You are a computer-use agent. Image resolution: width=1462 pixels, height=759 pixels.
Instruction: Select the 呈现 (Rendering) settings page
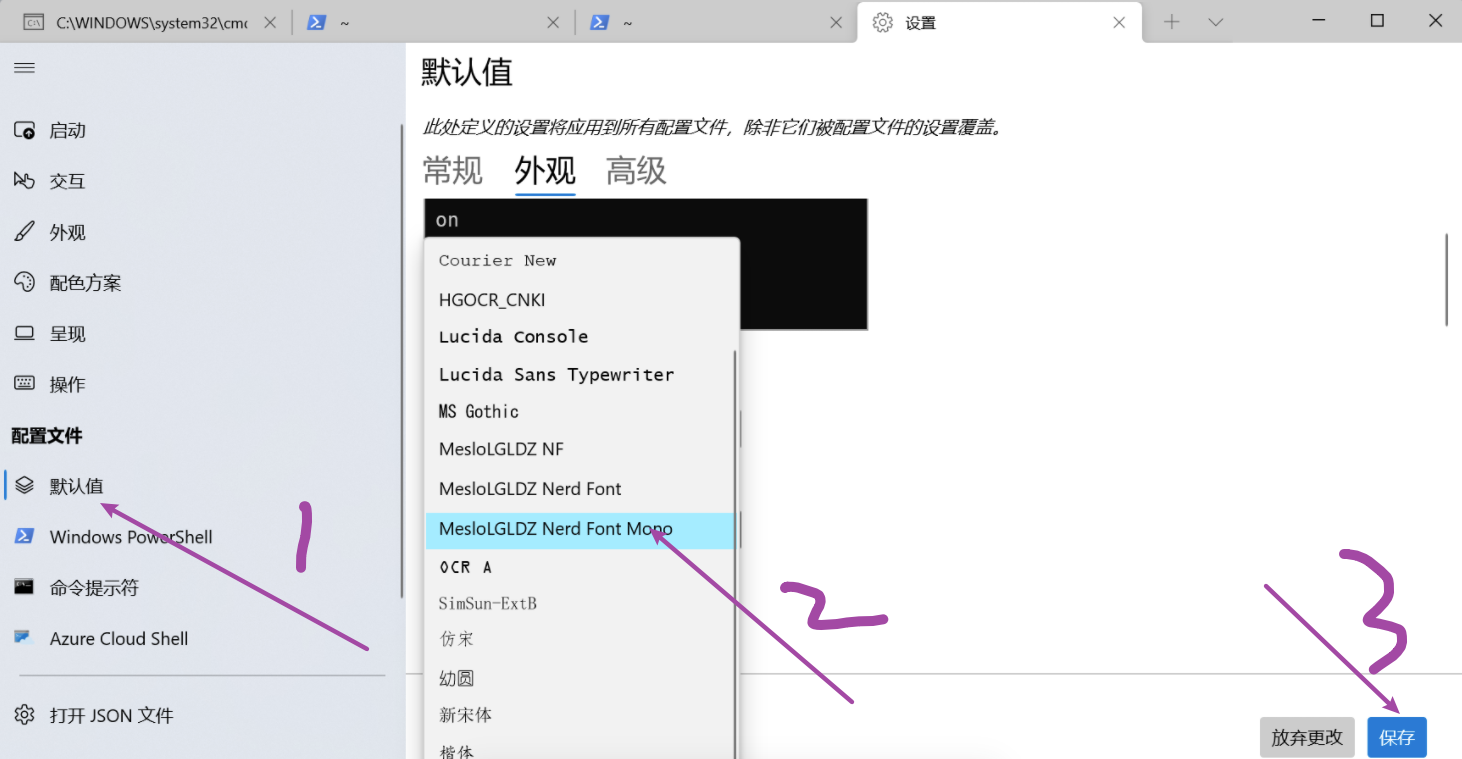[67, 333]
